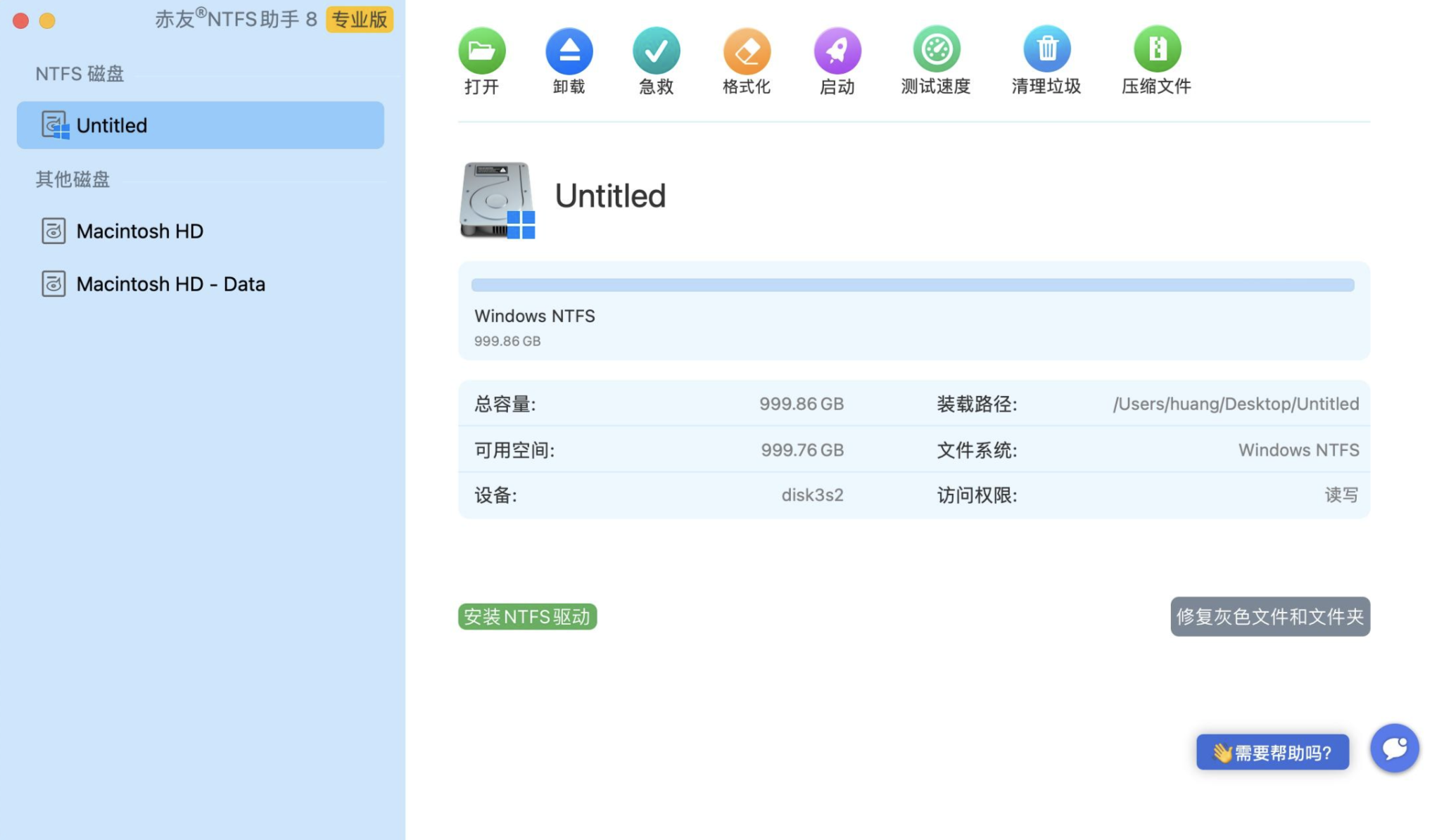Click the 访问权限 label

pos(977,495)
